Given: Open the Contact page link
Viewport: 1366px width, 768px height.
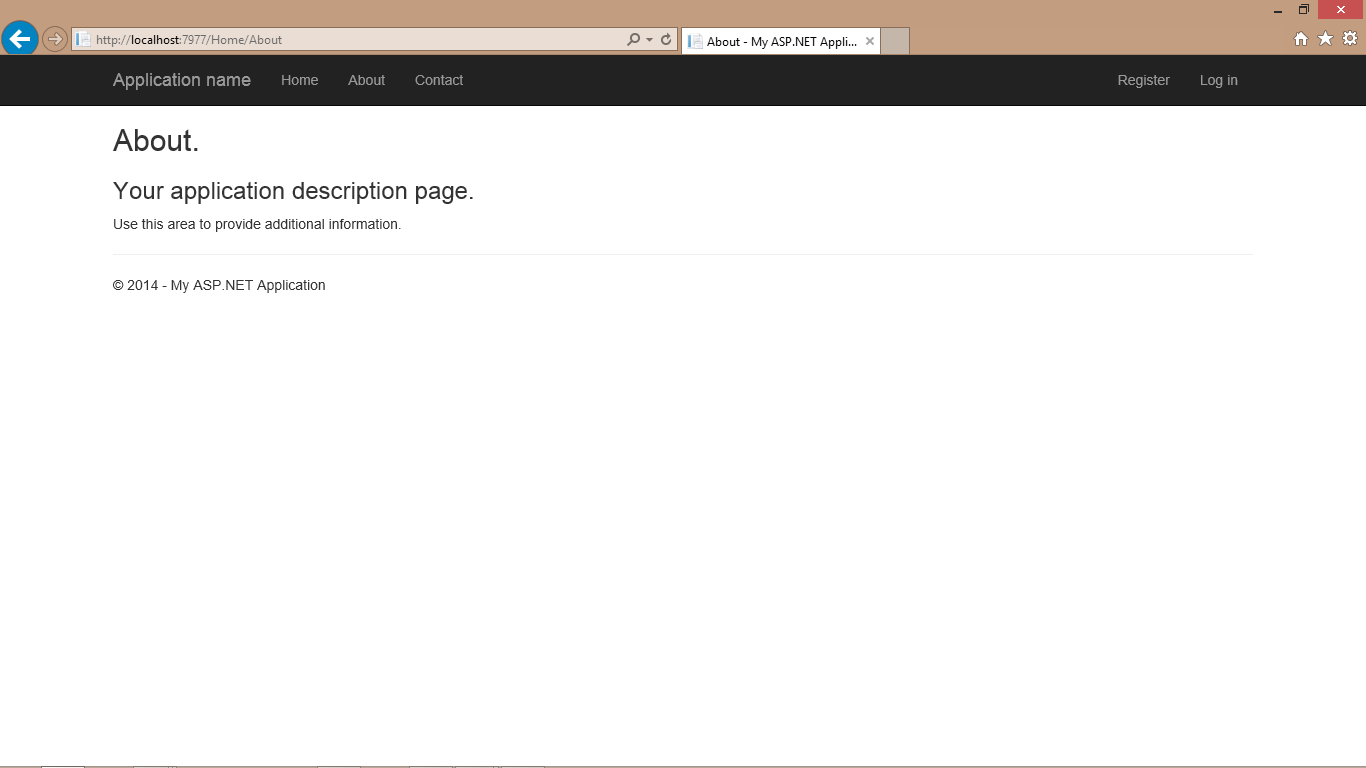Looking at the screenshot, I should 439,80.
